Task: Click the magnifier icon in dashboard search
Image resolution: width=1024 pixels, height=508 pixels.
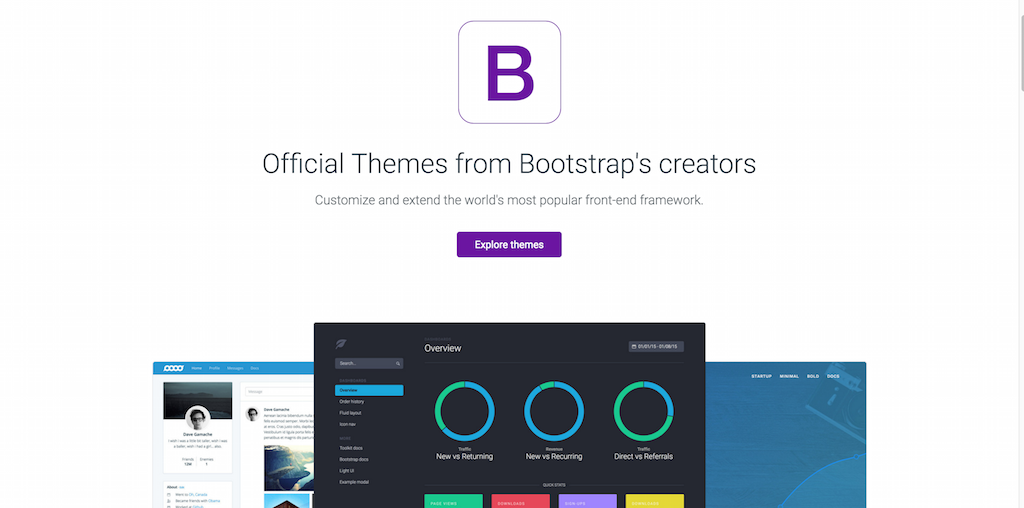Action: [x=398, y=363]
